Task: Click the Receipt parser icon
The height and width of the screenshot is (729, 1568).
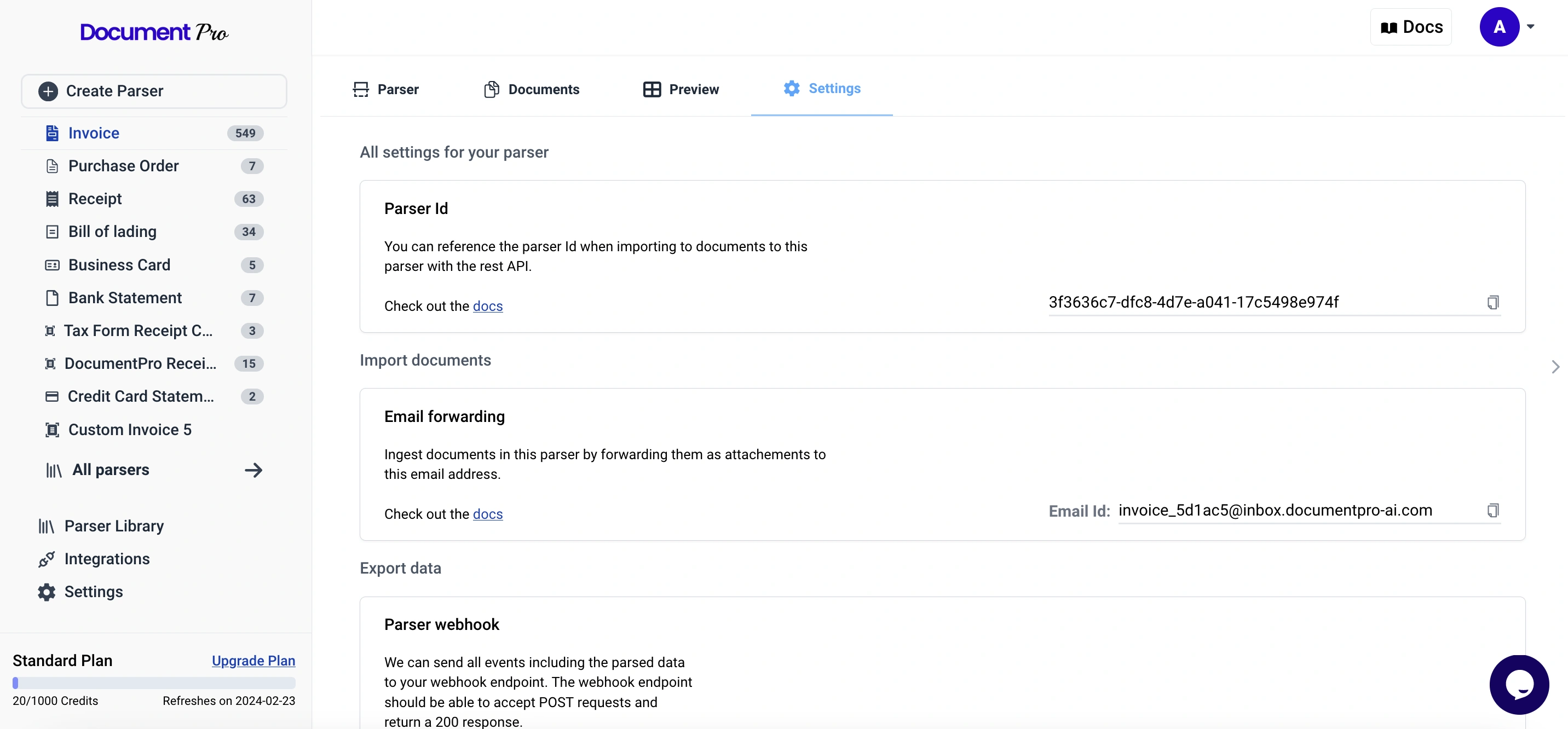Action: [x=51, y=199]
